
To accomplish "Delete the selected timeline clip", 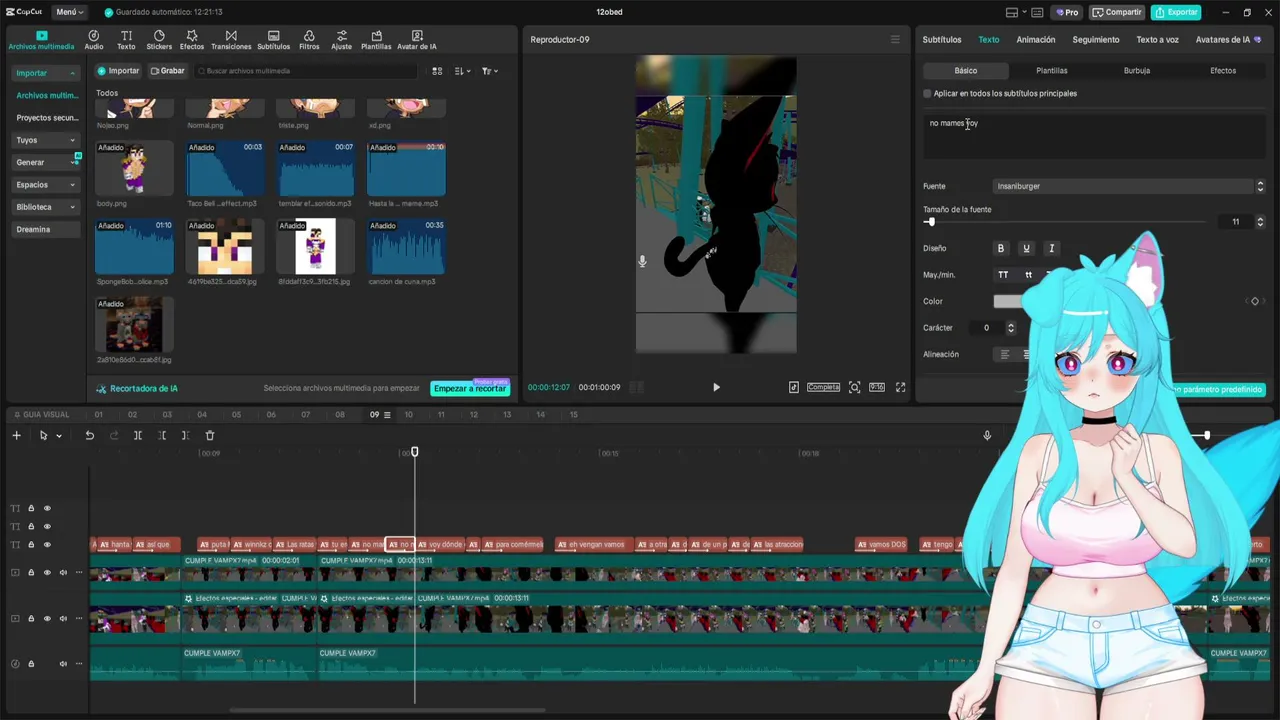I will (x=209, y=435).
